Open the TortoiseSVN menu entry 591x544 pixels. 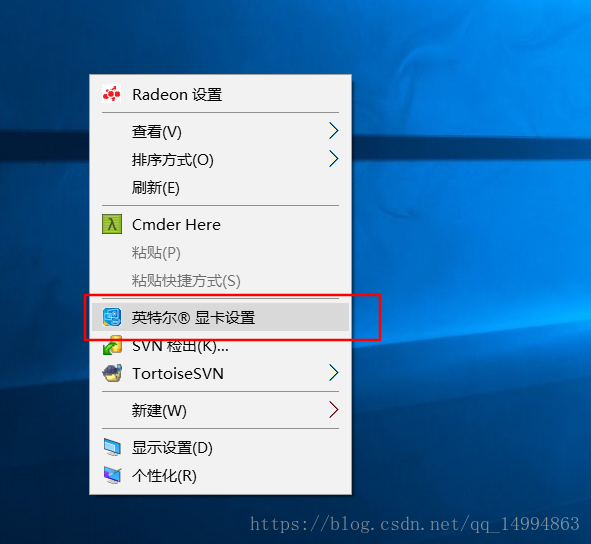220,373
